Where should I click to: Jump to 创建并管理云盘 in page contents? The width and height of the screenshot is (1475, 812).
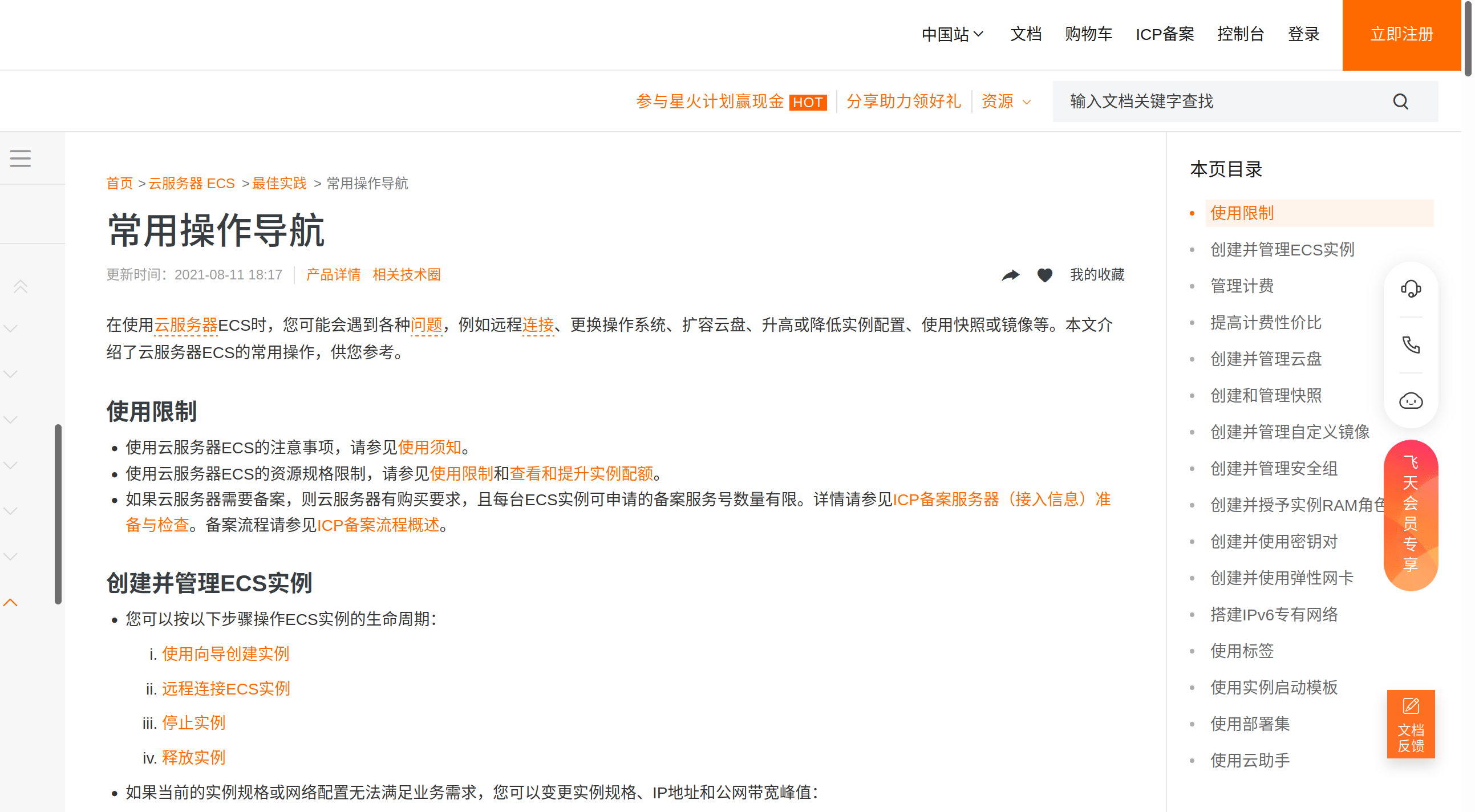click(1266, 359)
